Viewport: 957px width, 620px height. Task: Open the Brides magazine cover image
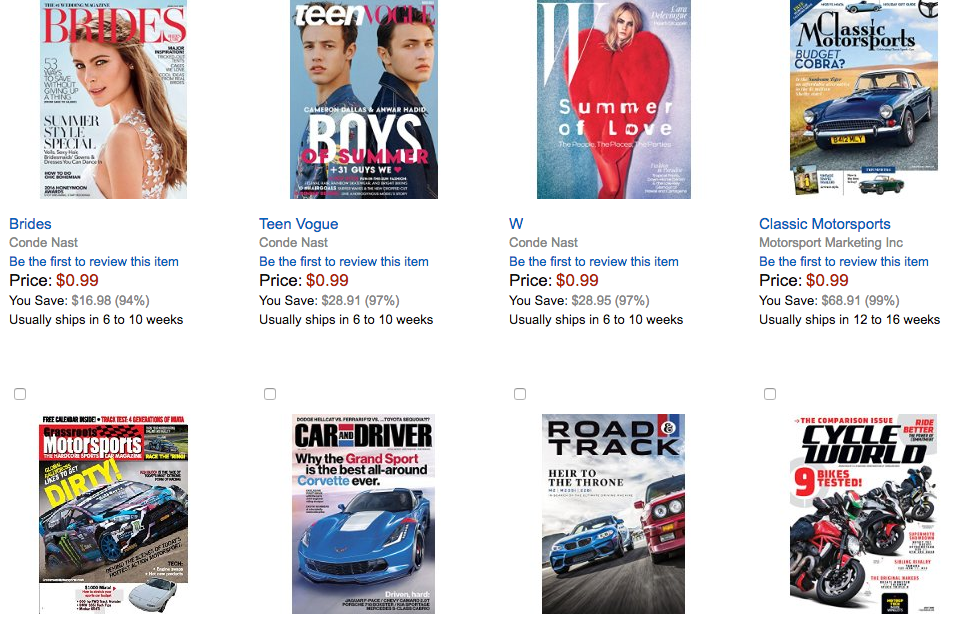coord(113,100)
